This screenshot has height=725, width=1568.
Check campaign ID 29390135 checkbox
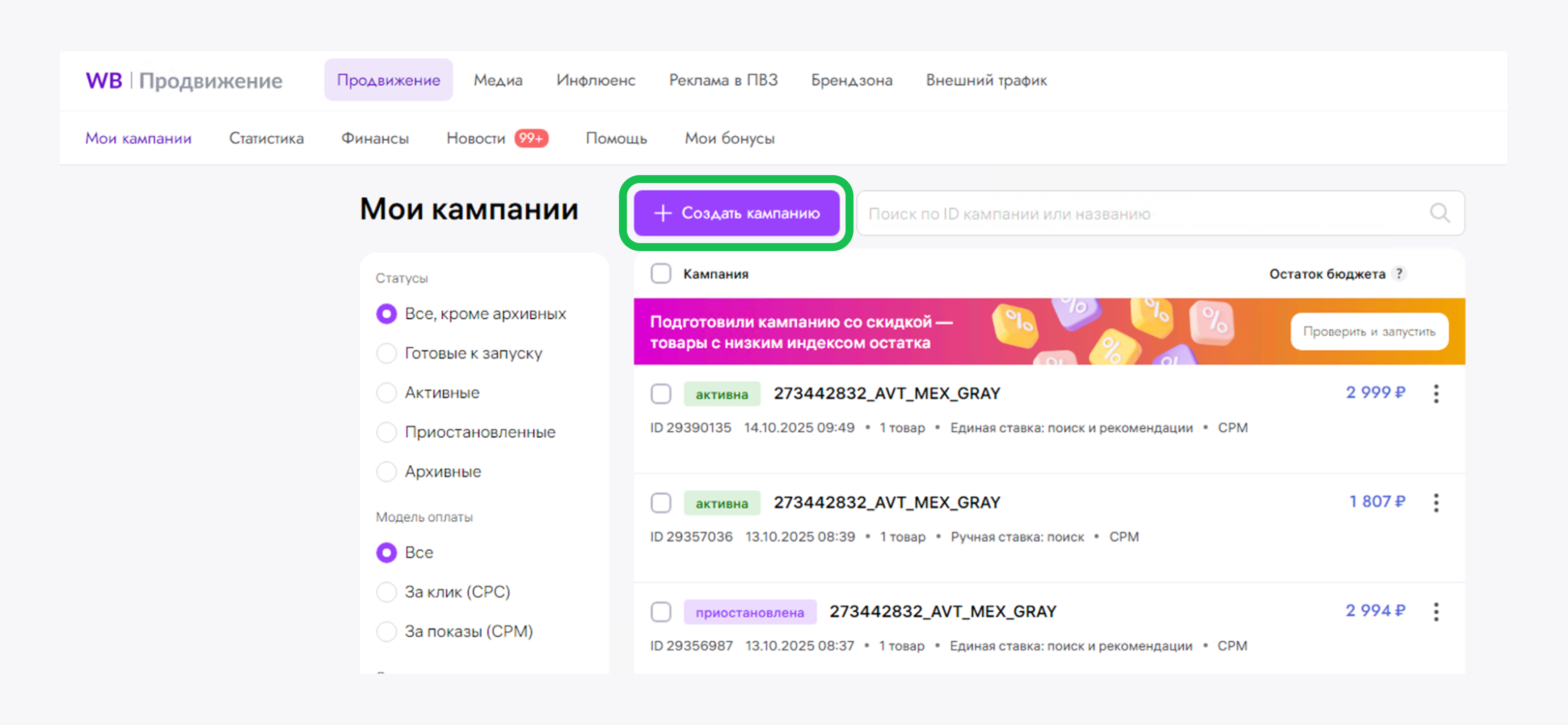(661, 394)
